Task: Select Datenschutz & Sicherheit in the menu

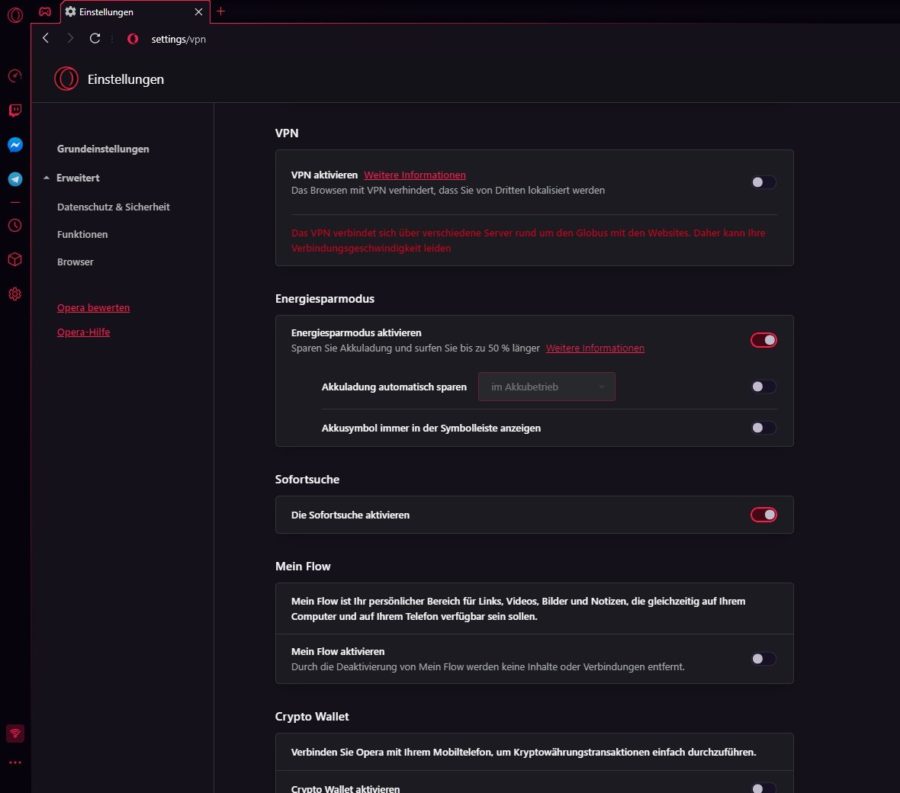Action: [x=113, y=207]
